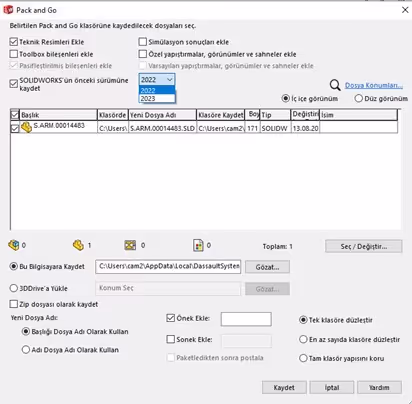Choose 3DDrive'a Yükle option
The width and height of the screenshot is (412, 404).
(x=14, y=288)
